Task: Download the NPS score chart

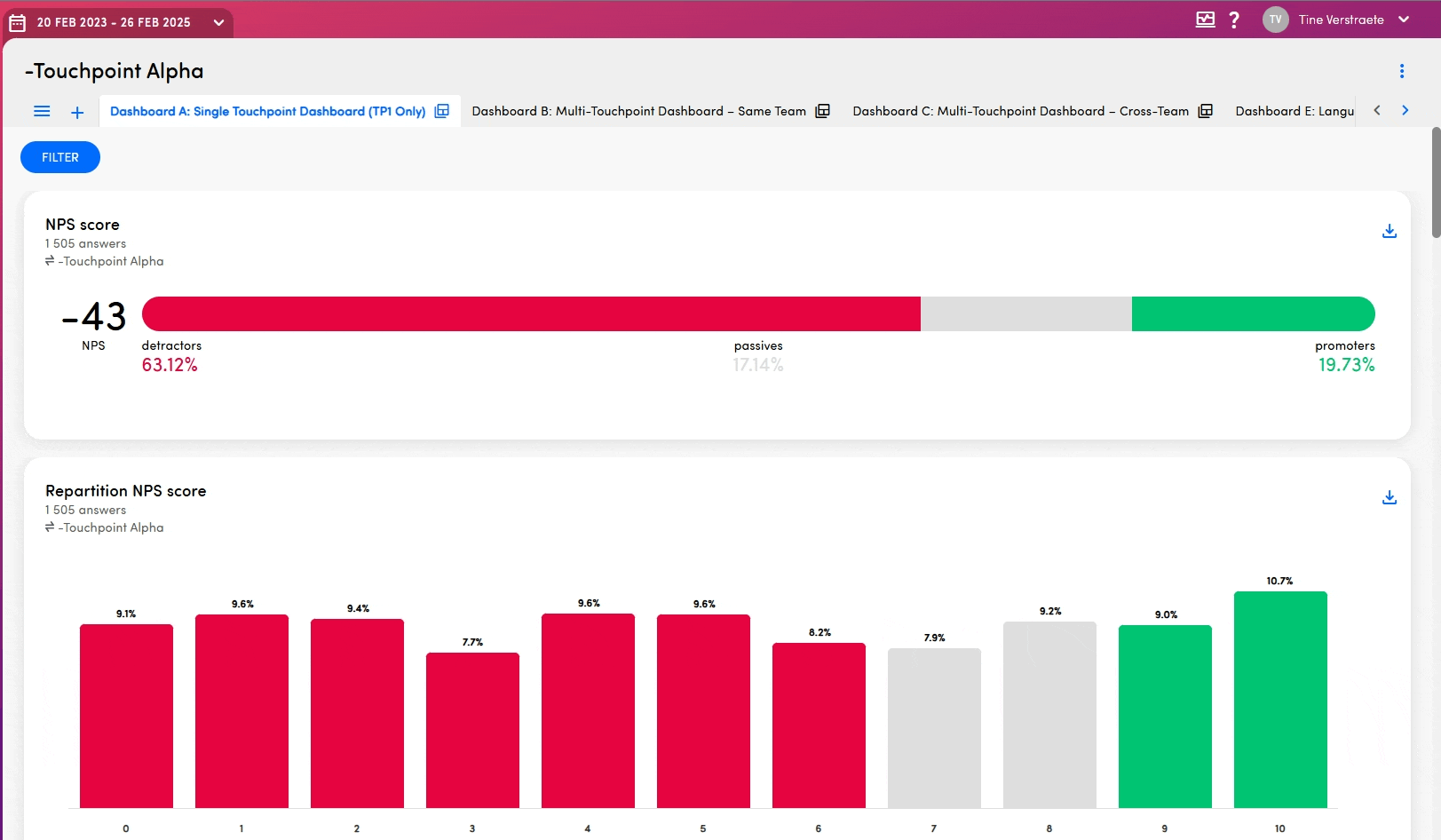Action: pyautogui.click(x=1389, y=231)
